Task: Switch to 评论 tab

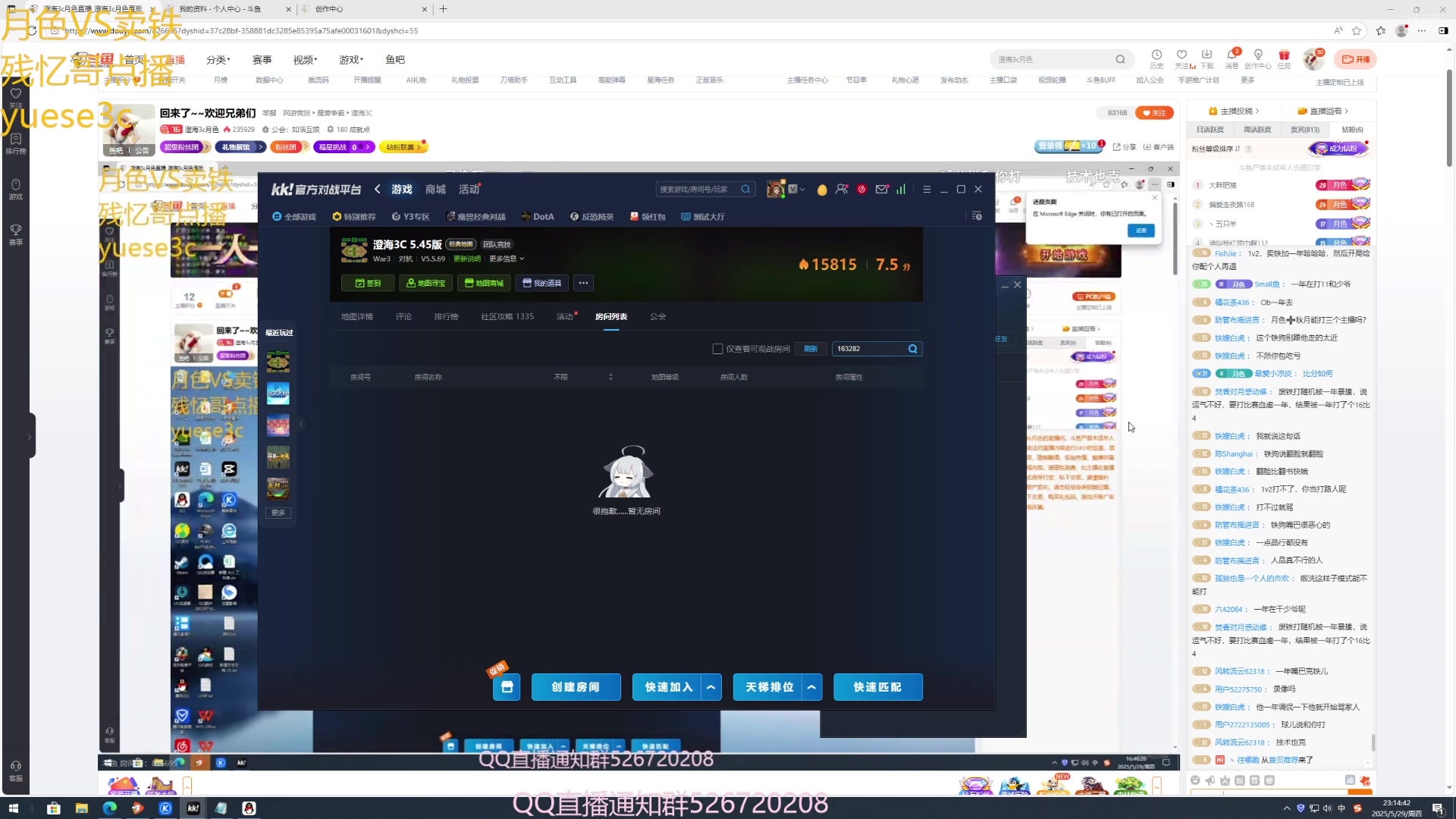Action: 403,316
